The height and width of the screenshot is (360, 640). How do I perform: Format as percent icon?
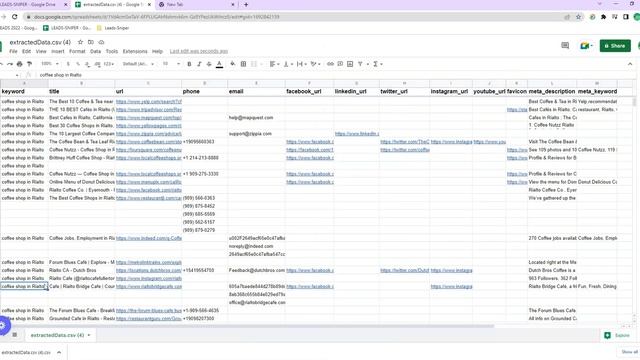(x=78, y=64)
